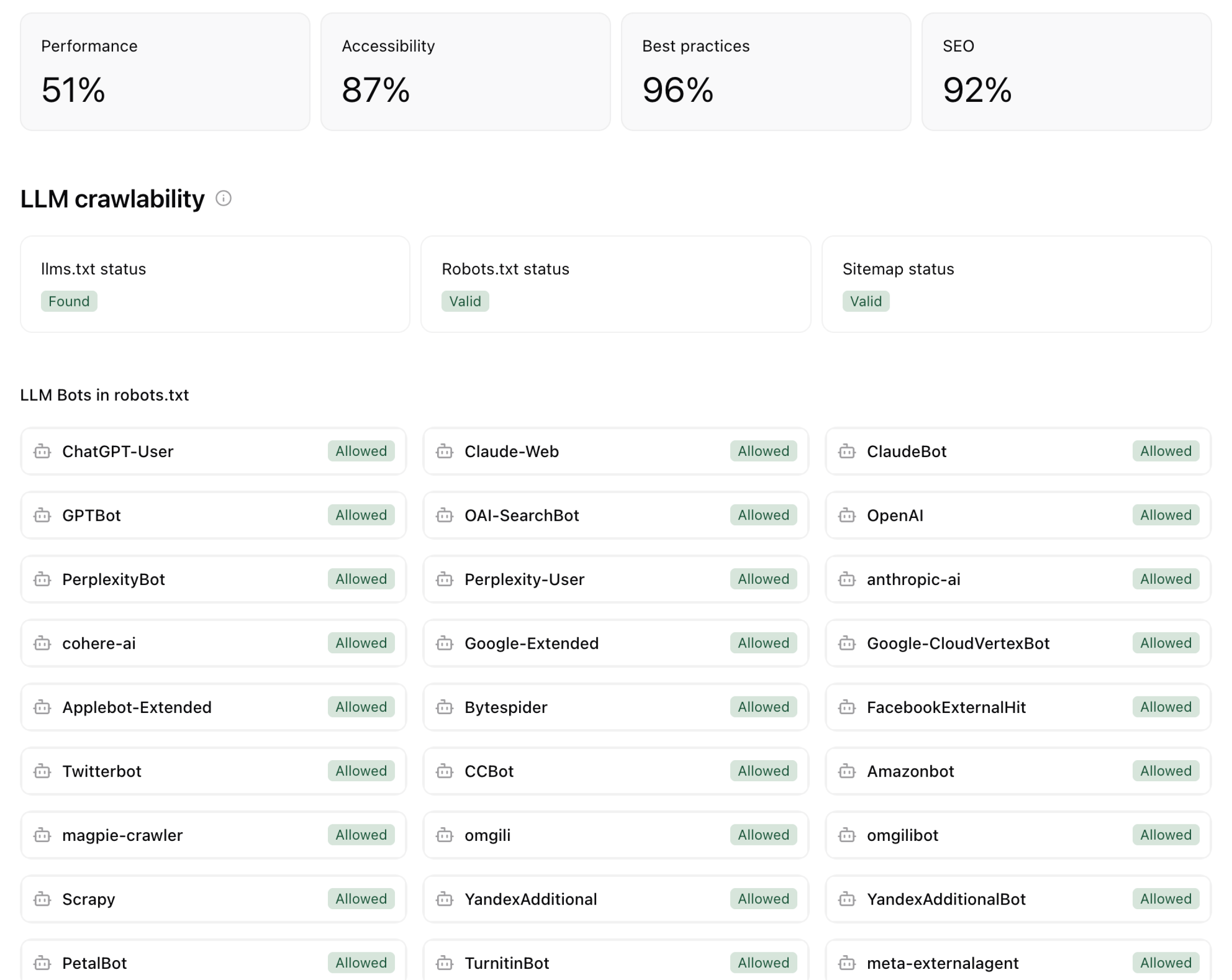
Task: Click the robot icon next to Scrapy
Action: coord(42,899)
